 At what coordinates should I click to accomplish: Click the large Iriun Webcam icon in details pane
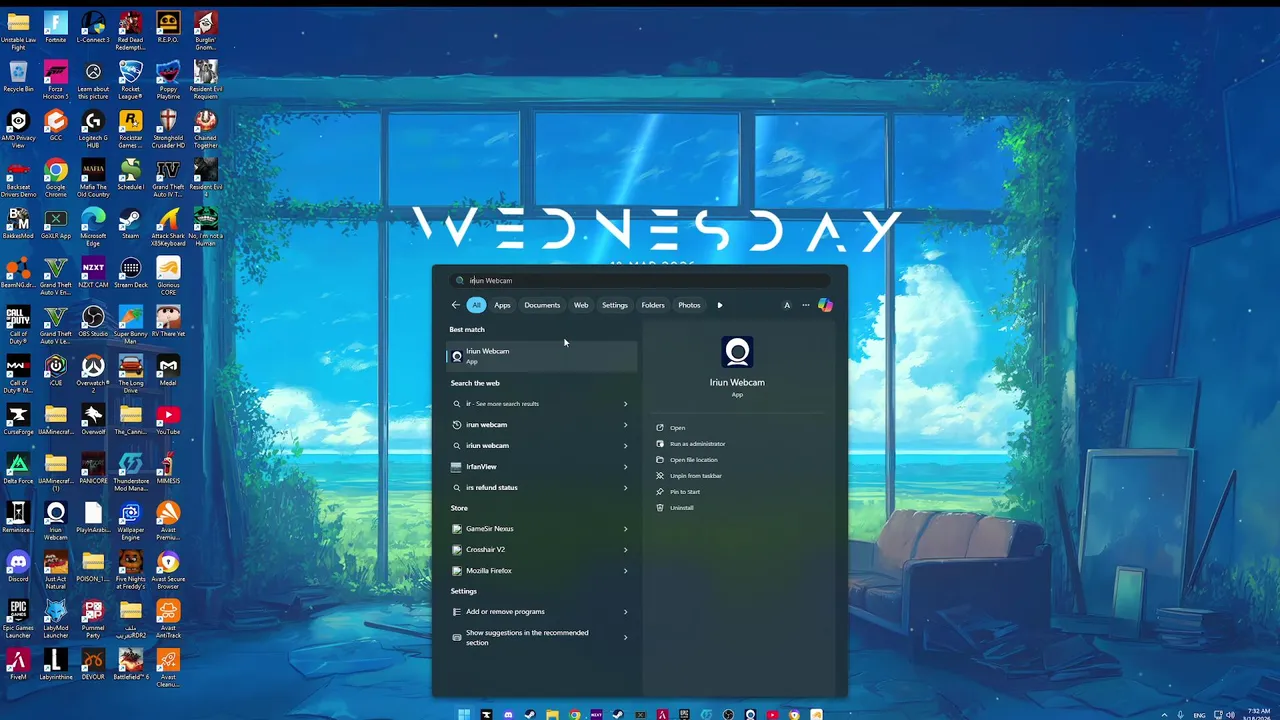[x=737, y=352]
